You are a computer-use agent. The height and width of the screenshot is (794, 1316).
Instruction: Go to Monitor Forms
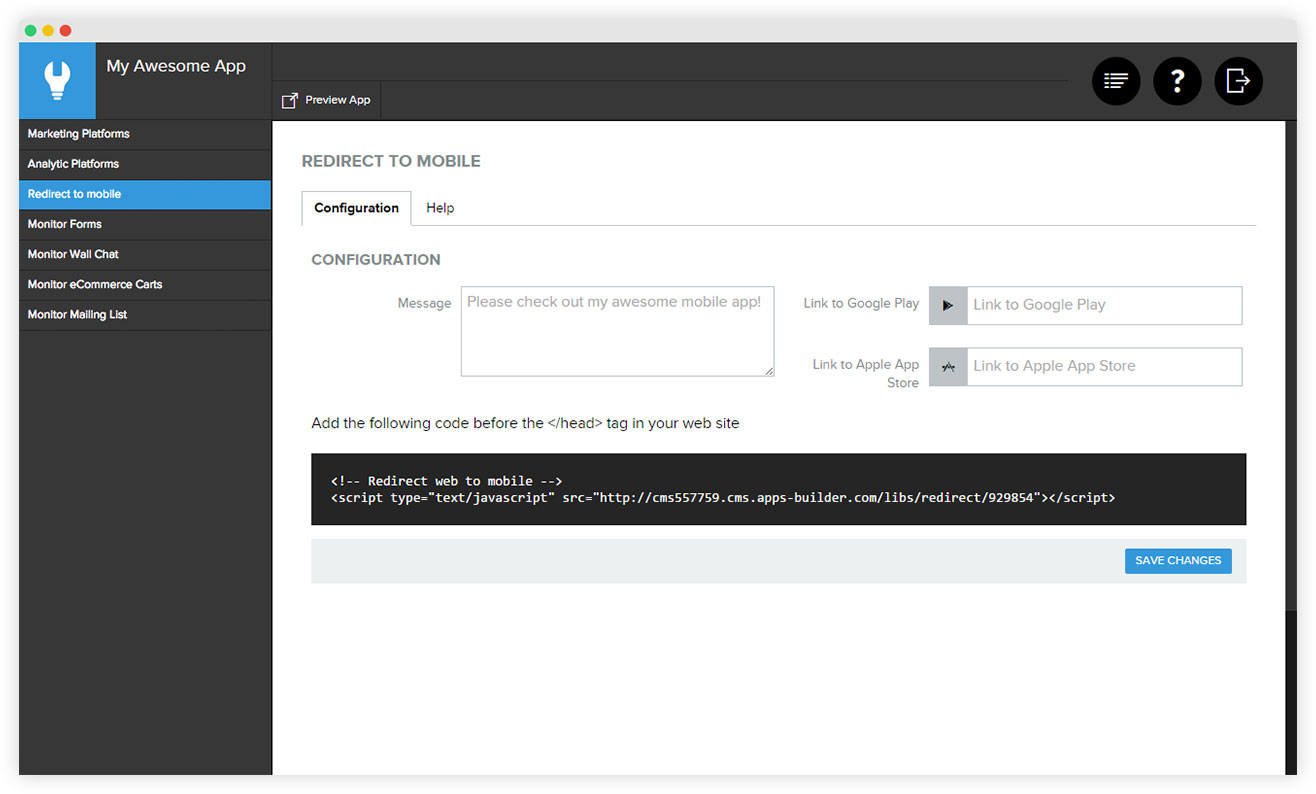click(x=65, y=224)
